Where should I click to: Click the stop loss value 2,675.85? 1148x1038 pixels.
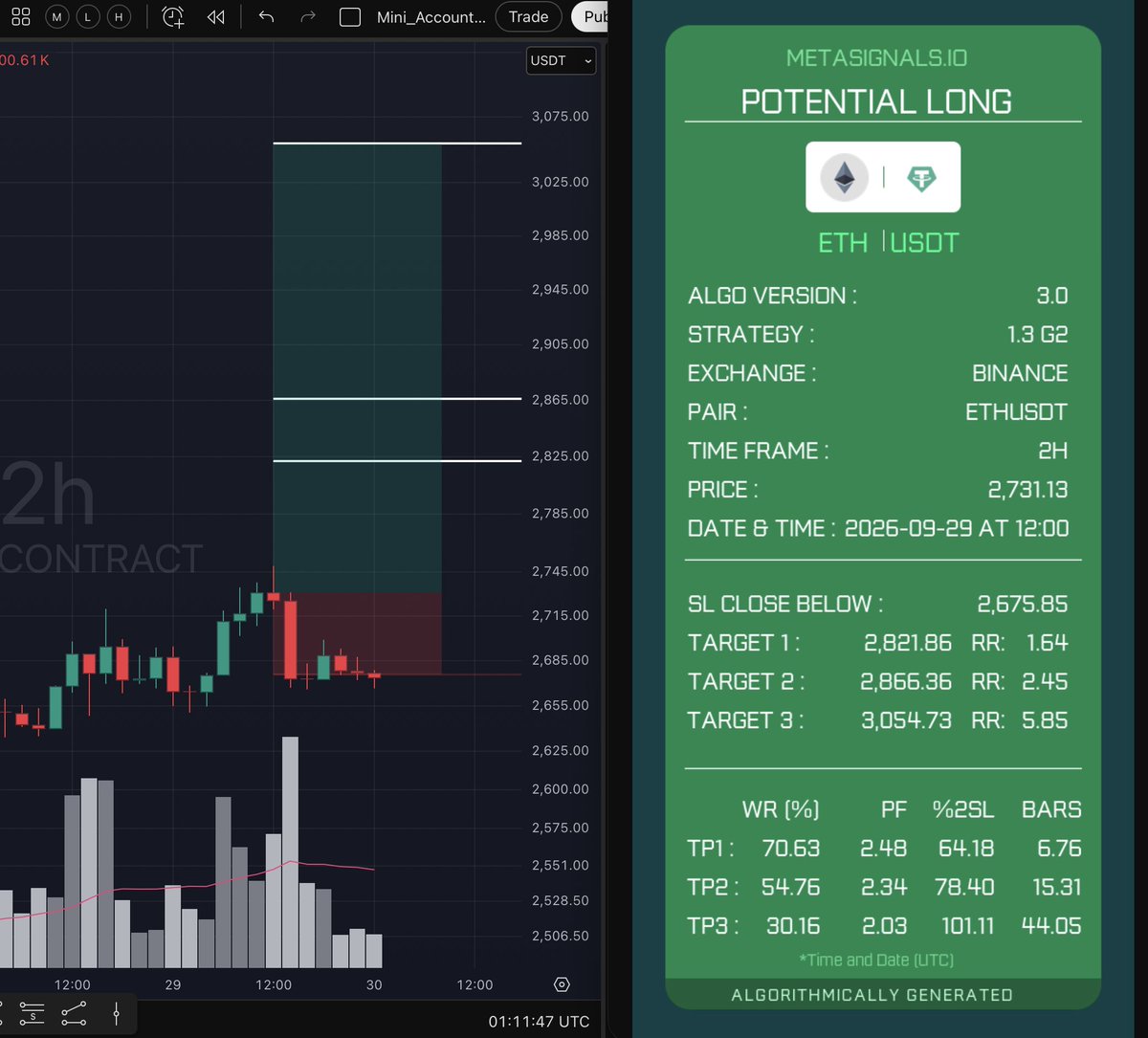1023,604
